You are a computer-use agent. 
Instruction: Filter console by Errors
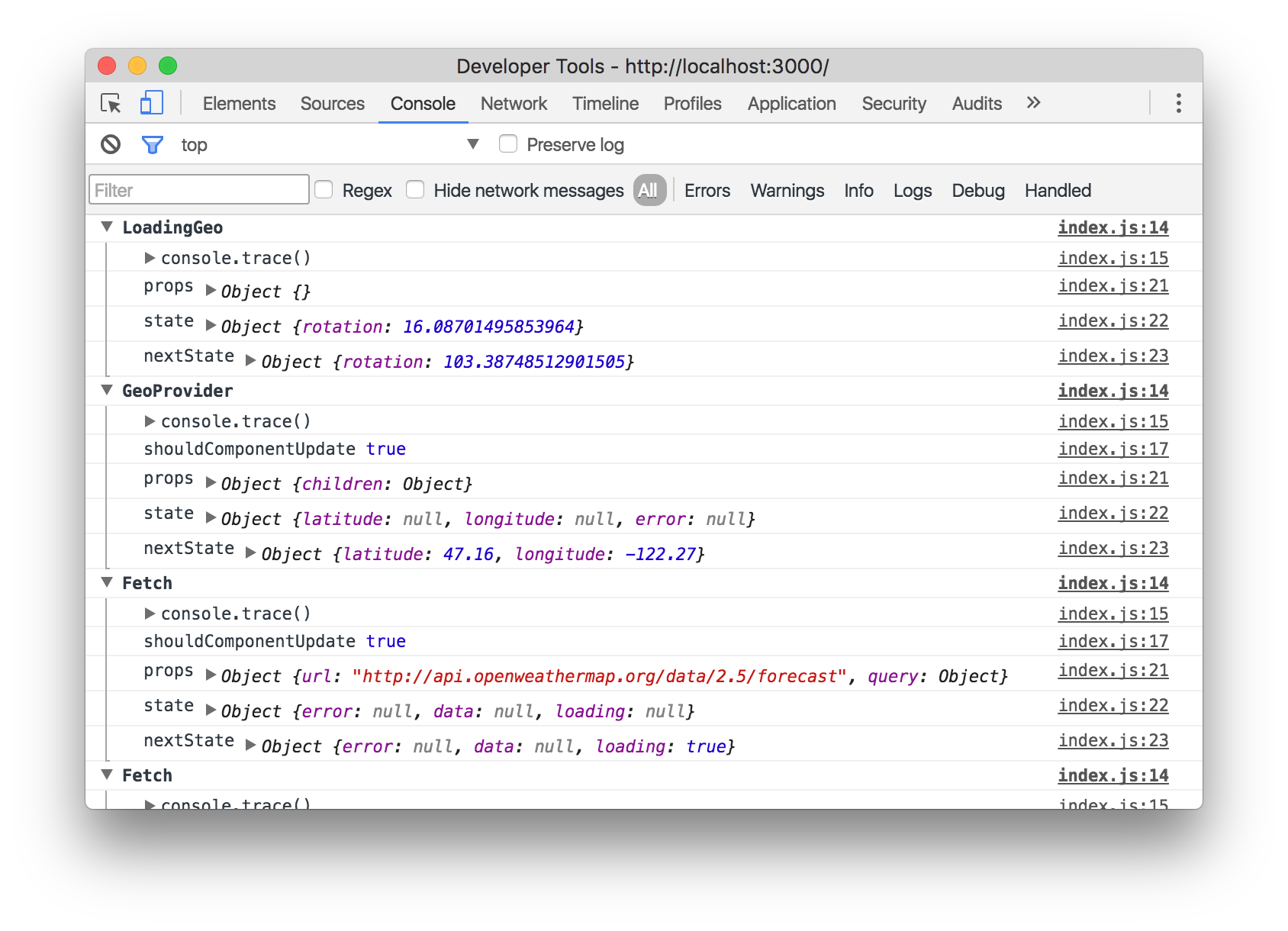coord(707,190)
